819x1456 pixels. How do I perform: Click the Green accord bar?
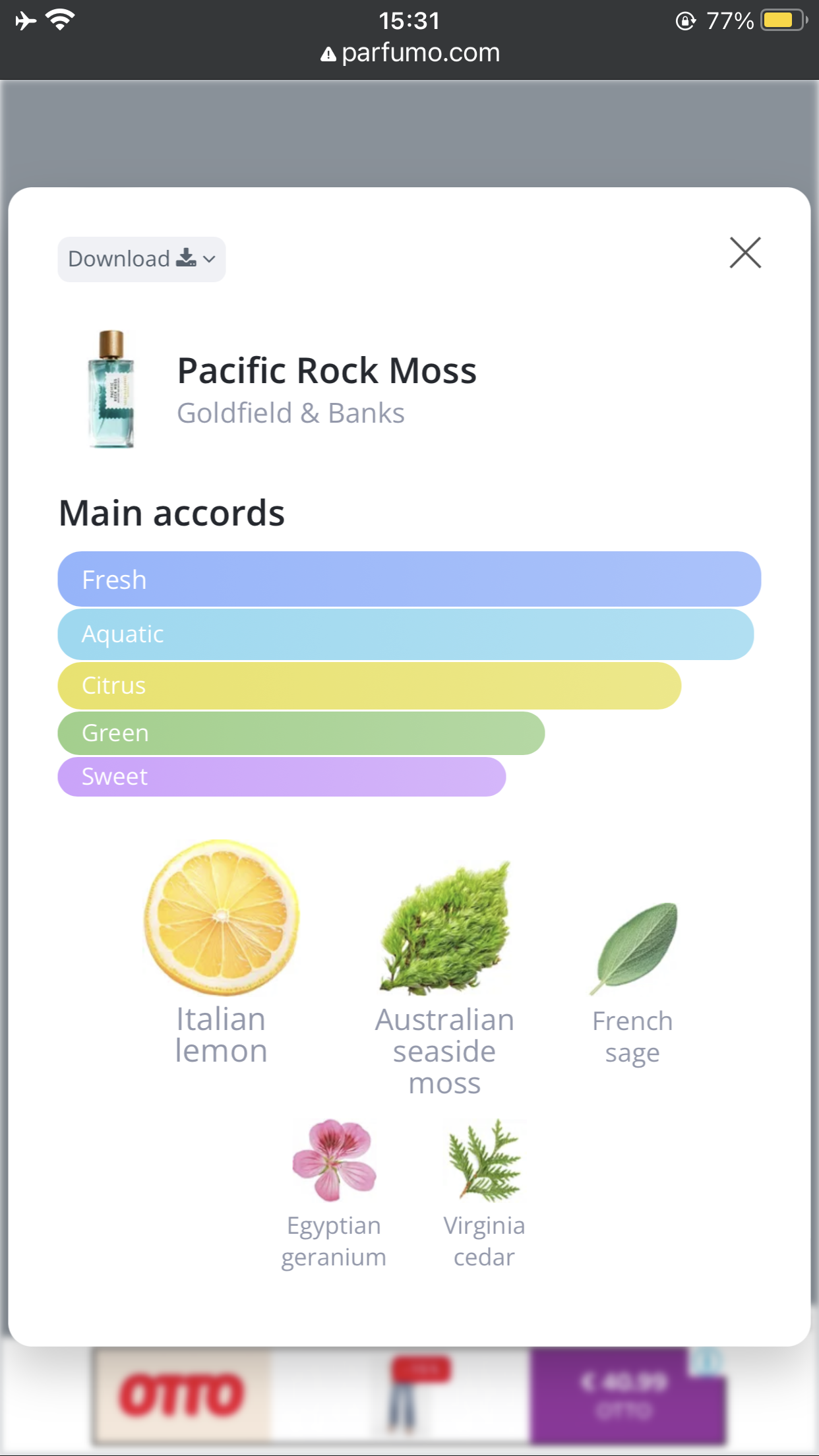(x=301, y=733)
